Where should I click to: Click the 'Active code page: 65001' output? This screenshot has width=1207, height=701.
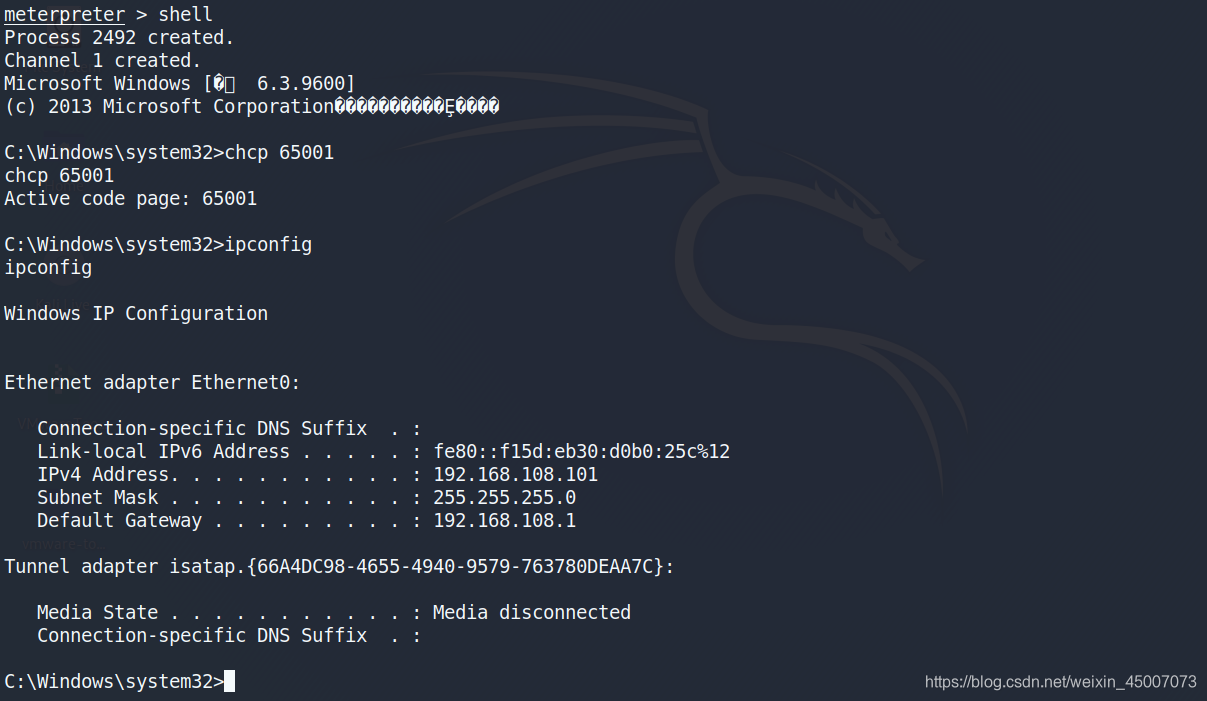coord(130,198)
